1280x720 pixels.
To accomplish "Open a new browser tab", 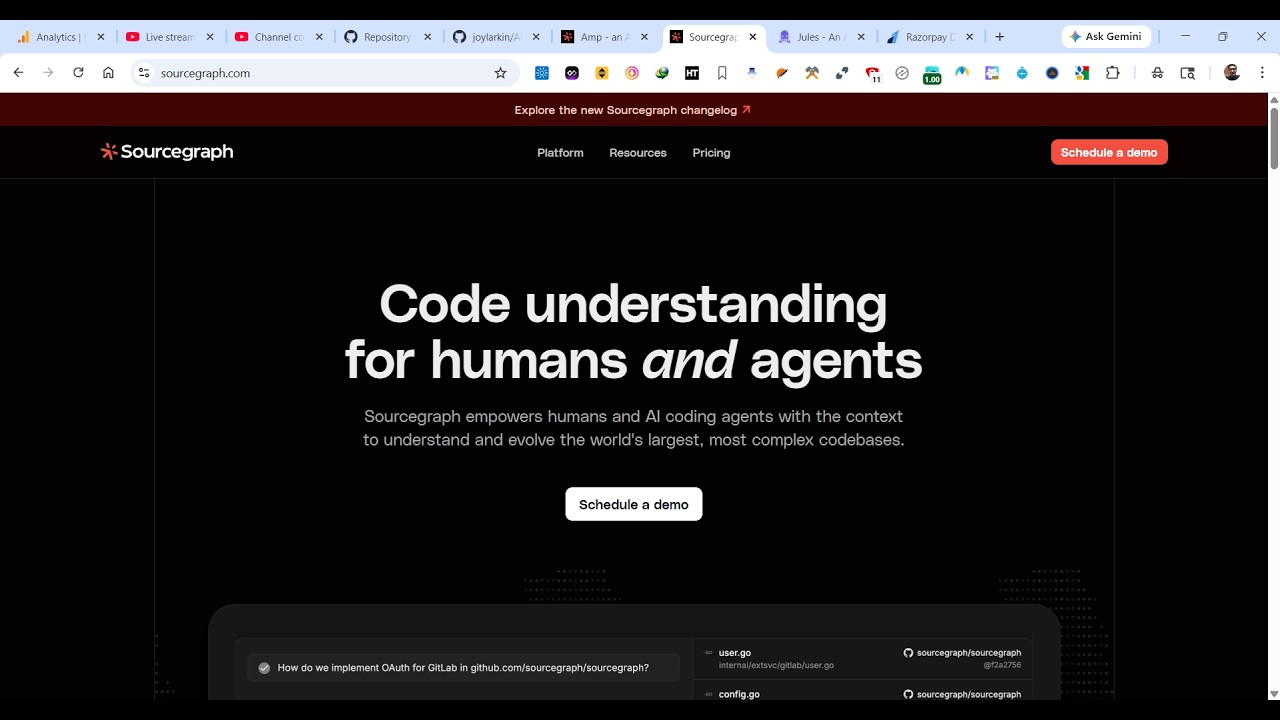I will tap(999, 37).
